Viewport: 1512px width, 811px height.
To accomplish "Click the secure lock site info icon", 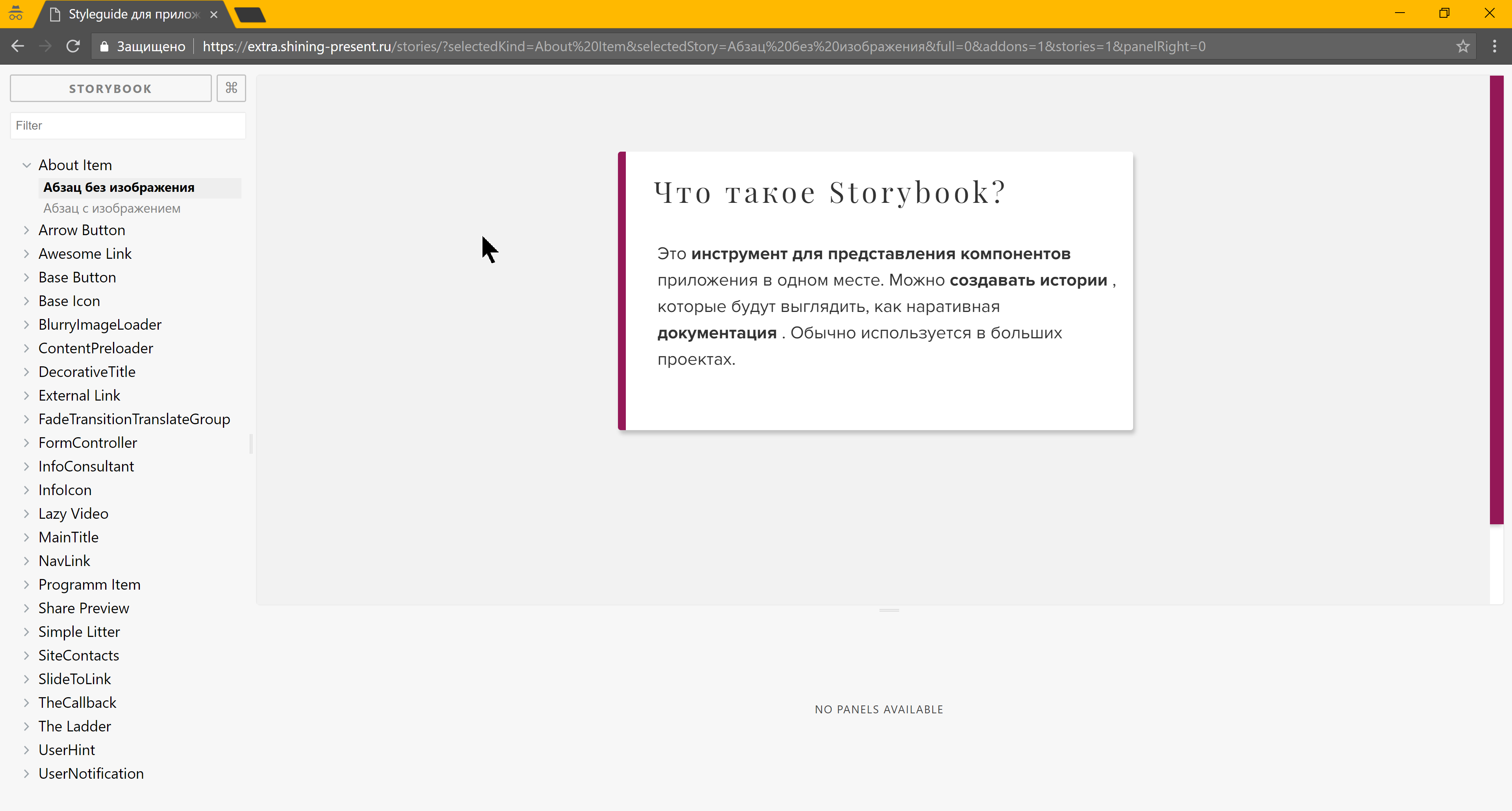I will 104,46.
